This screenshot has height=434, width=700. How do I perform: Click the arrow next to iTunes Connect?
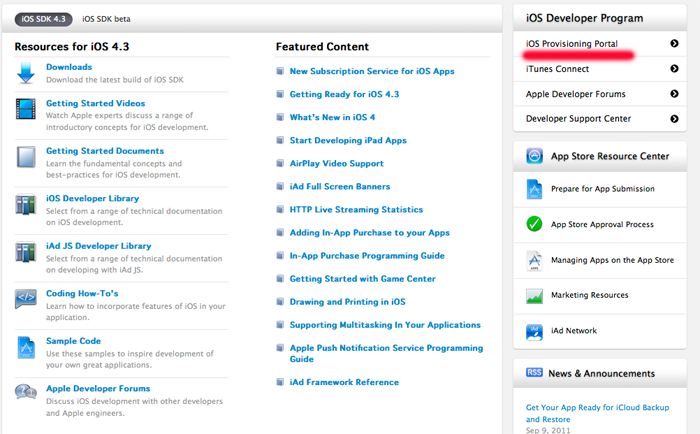point(674,69)
